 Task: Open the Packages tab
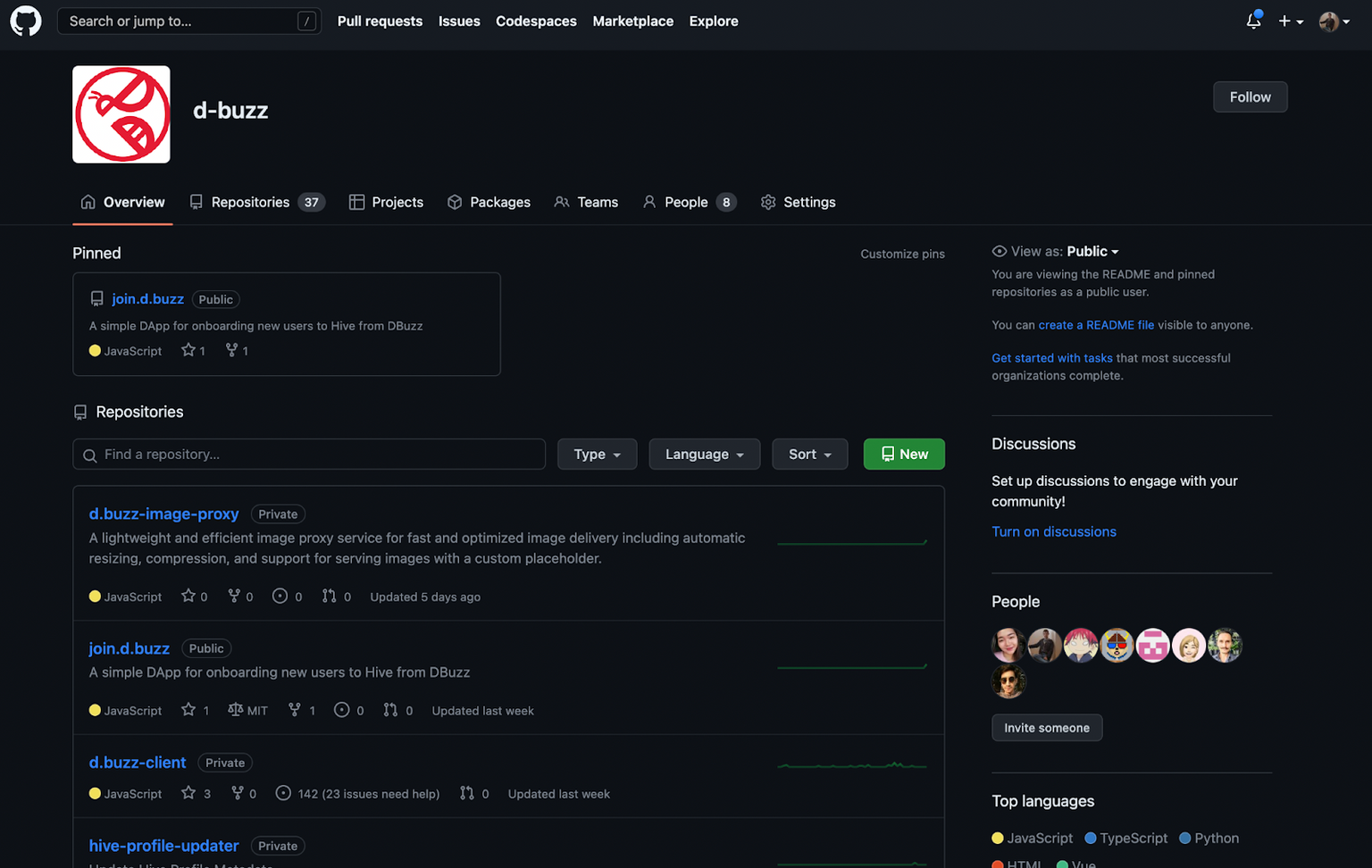click(x=489, y=203)
